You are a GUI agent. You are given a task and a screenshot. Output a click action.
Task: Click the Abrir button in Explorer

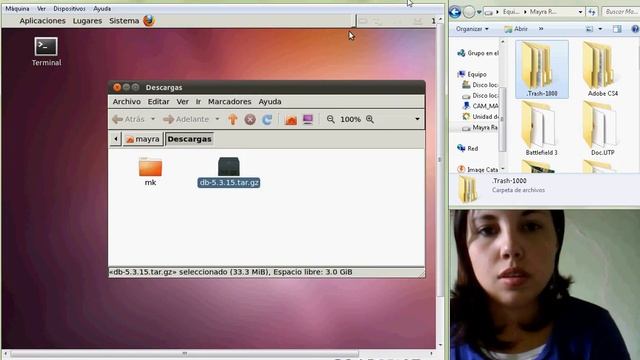coord(516,29)
